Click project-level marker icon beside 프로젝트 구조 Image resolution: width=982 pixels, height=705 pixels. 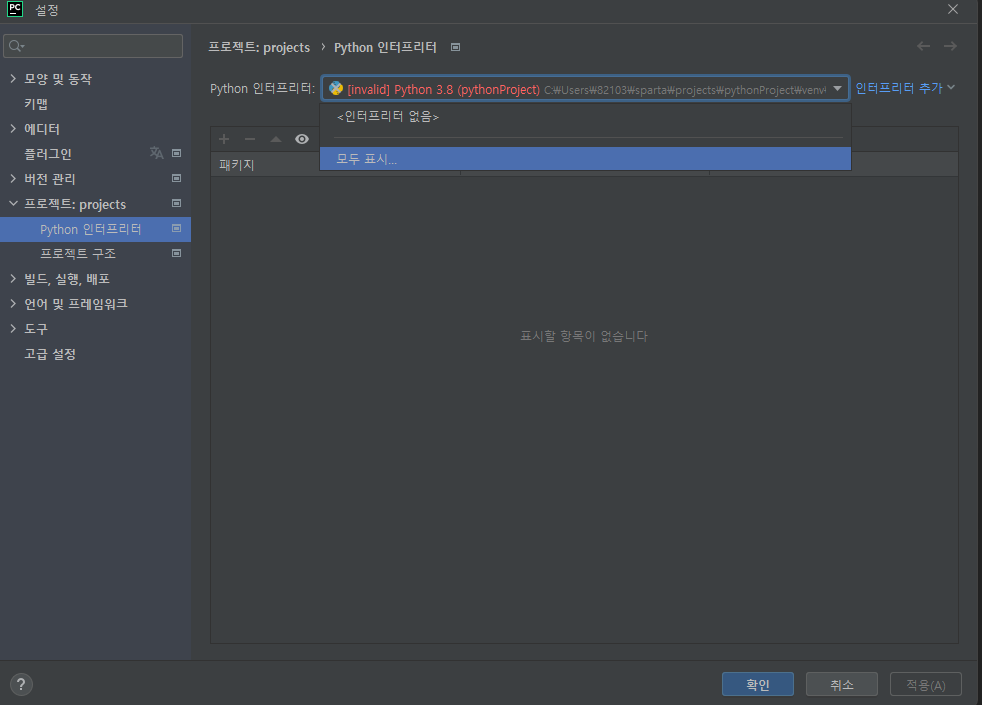(177, 254)
